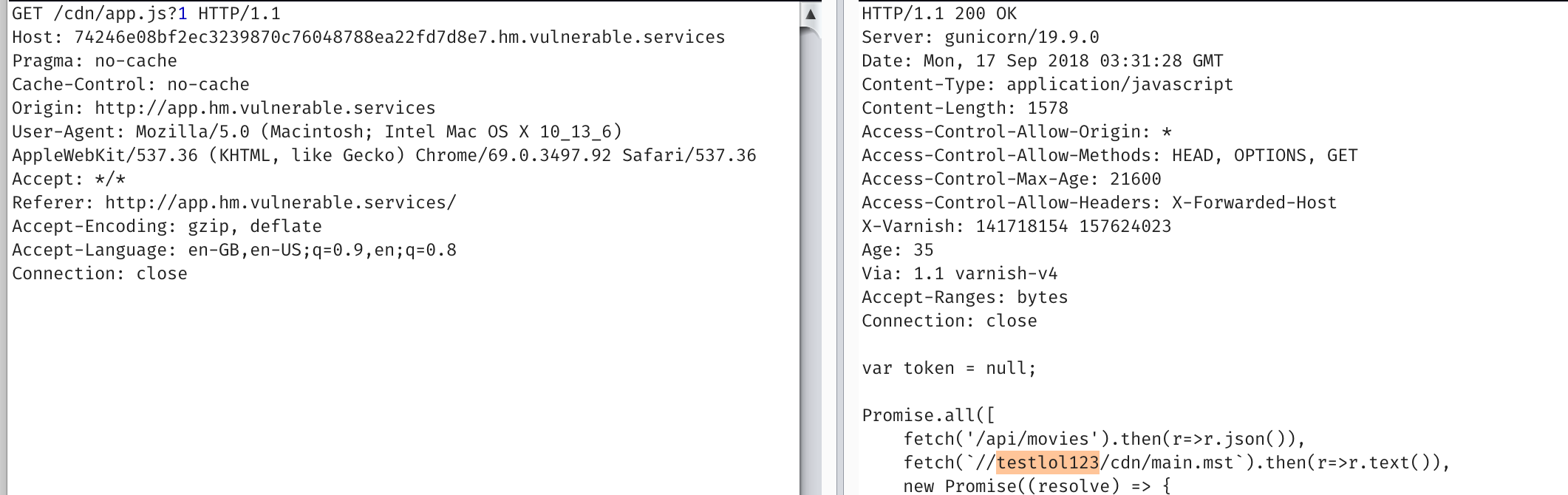Image resolution: width=1568 pixels, height=495 pixels.
Task: Click the GET /cdn/app.js request line
Action: point(146,14)
